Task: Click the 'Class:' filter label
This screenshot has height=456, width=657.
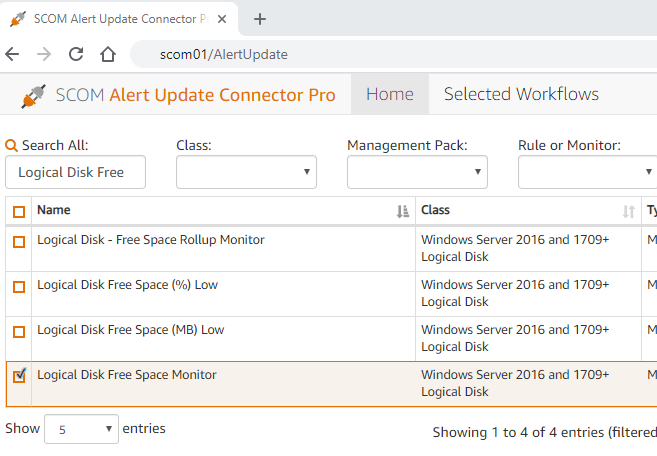Action: tap(194, 145)
